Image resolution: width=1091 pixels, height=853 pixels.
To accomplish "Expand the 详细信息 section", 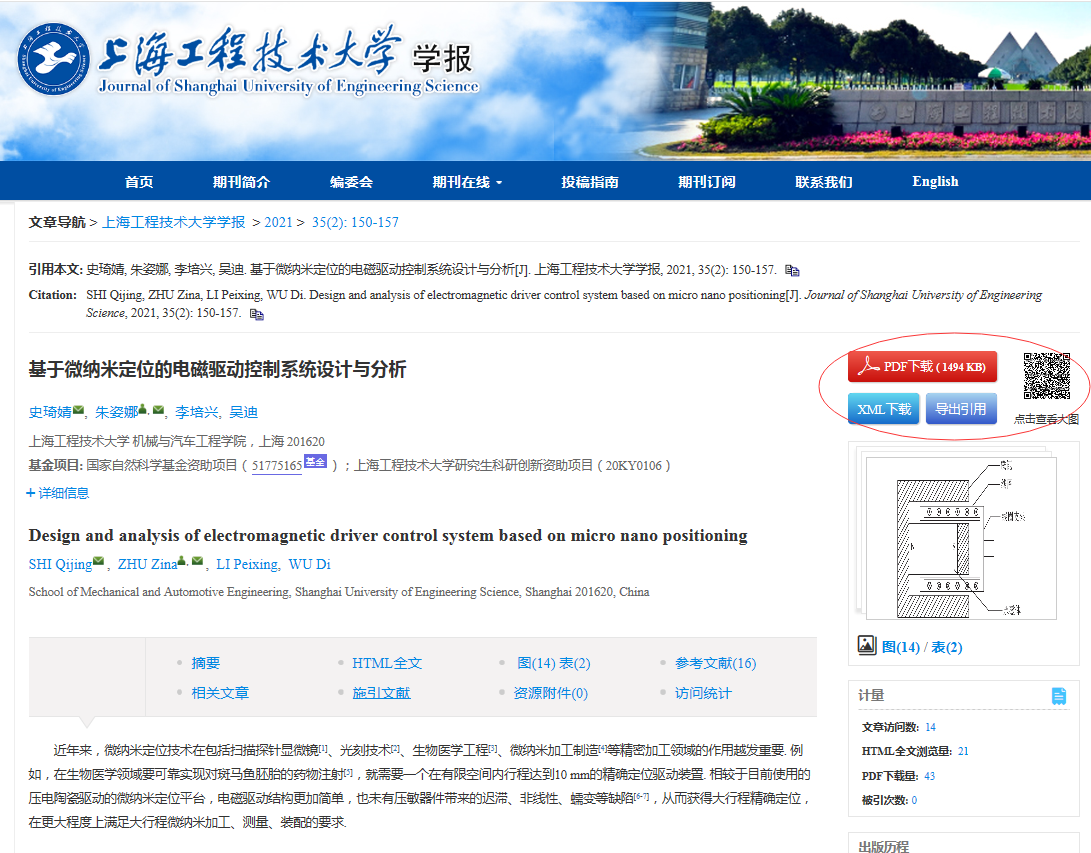I will click(58, 492).
